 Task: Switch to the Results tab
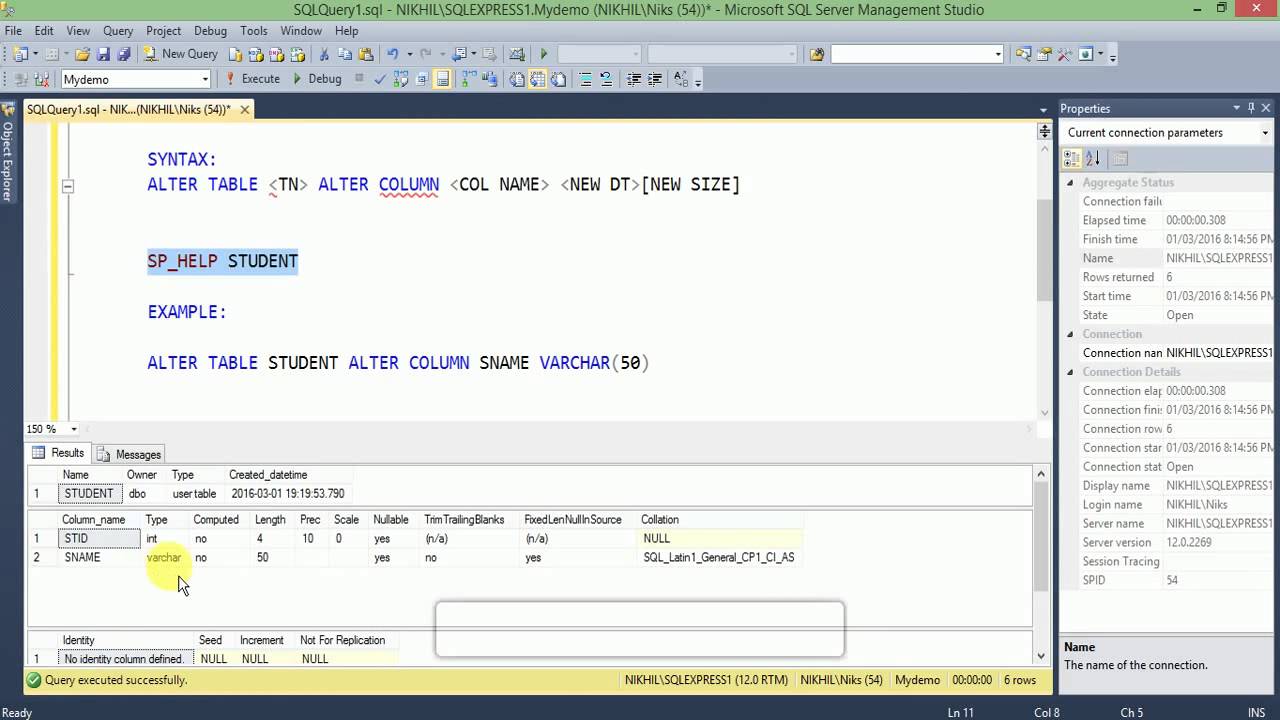point(59,453)
